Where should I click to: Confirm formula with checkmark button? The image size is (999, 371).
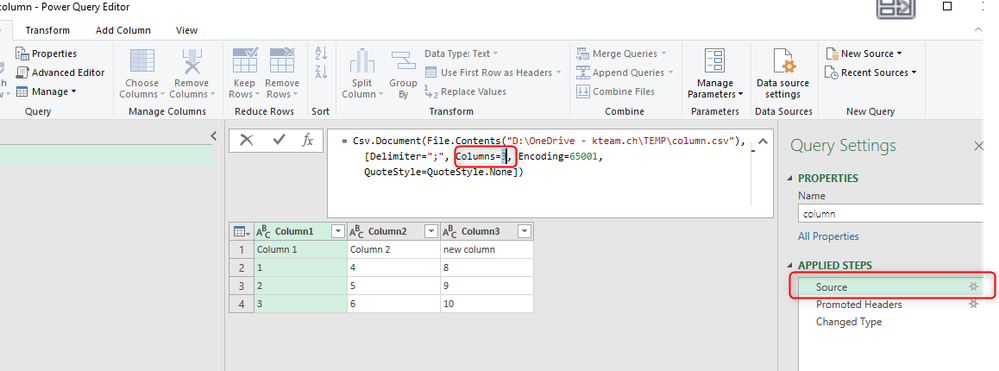pyautogui.click(x=278, y=141)
